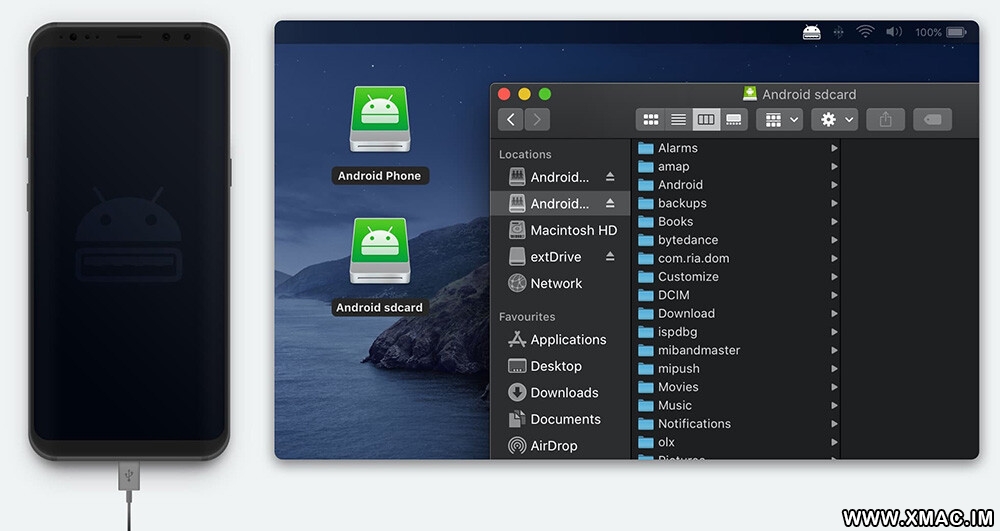Click the MacDroid Android menu bar icon
The width and height of the screenshot is (1000, 531).
point(811,32)
